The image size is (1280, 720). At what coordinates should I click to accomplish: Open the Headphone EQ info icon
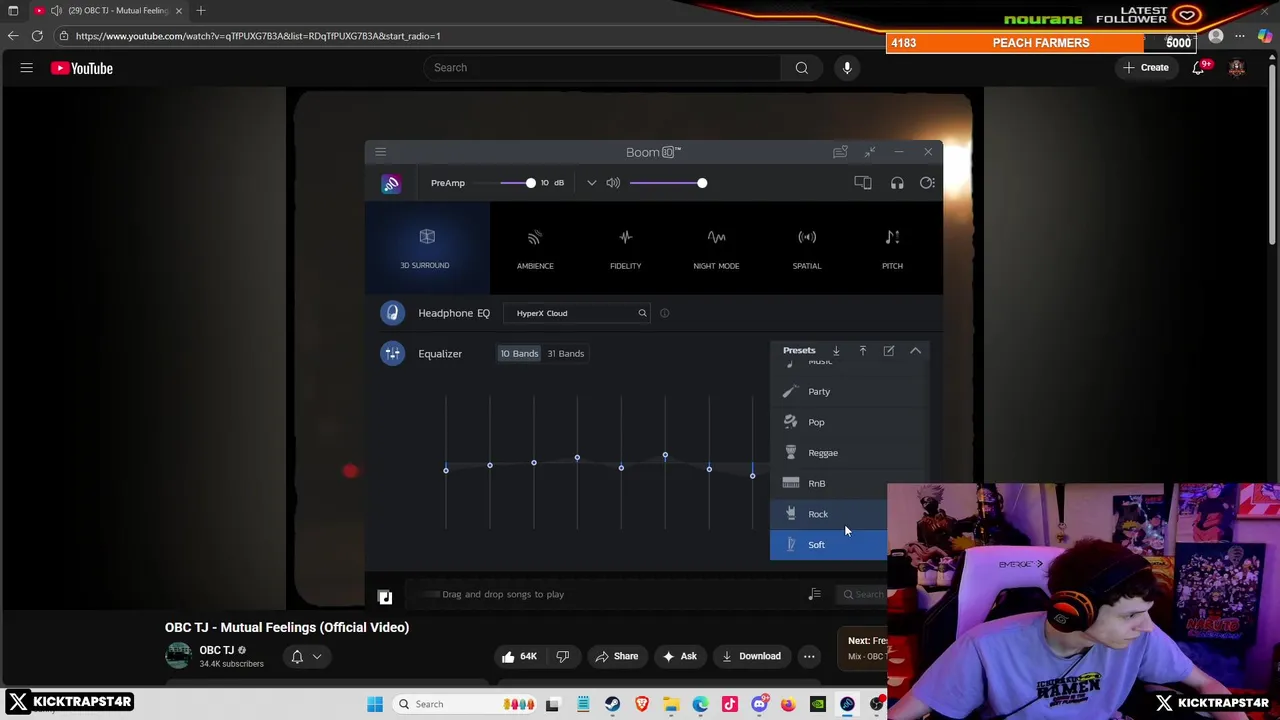(x=664, y=313)
